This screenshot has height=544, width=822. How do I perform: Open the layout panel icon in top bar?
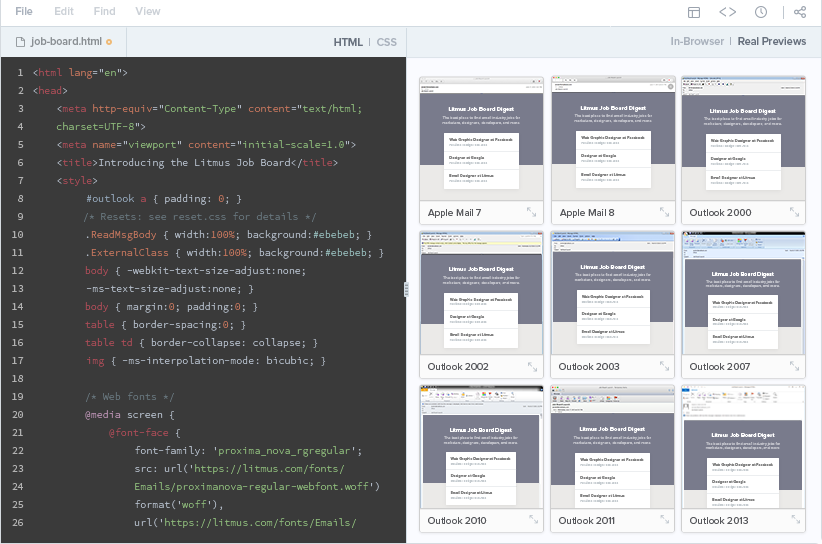[x=694, y=12]
